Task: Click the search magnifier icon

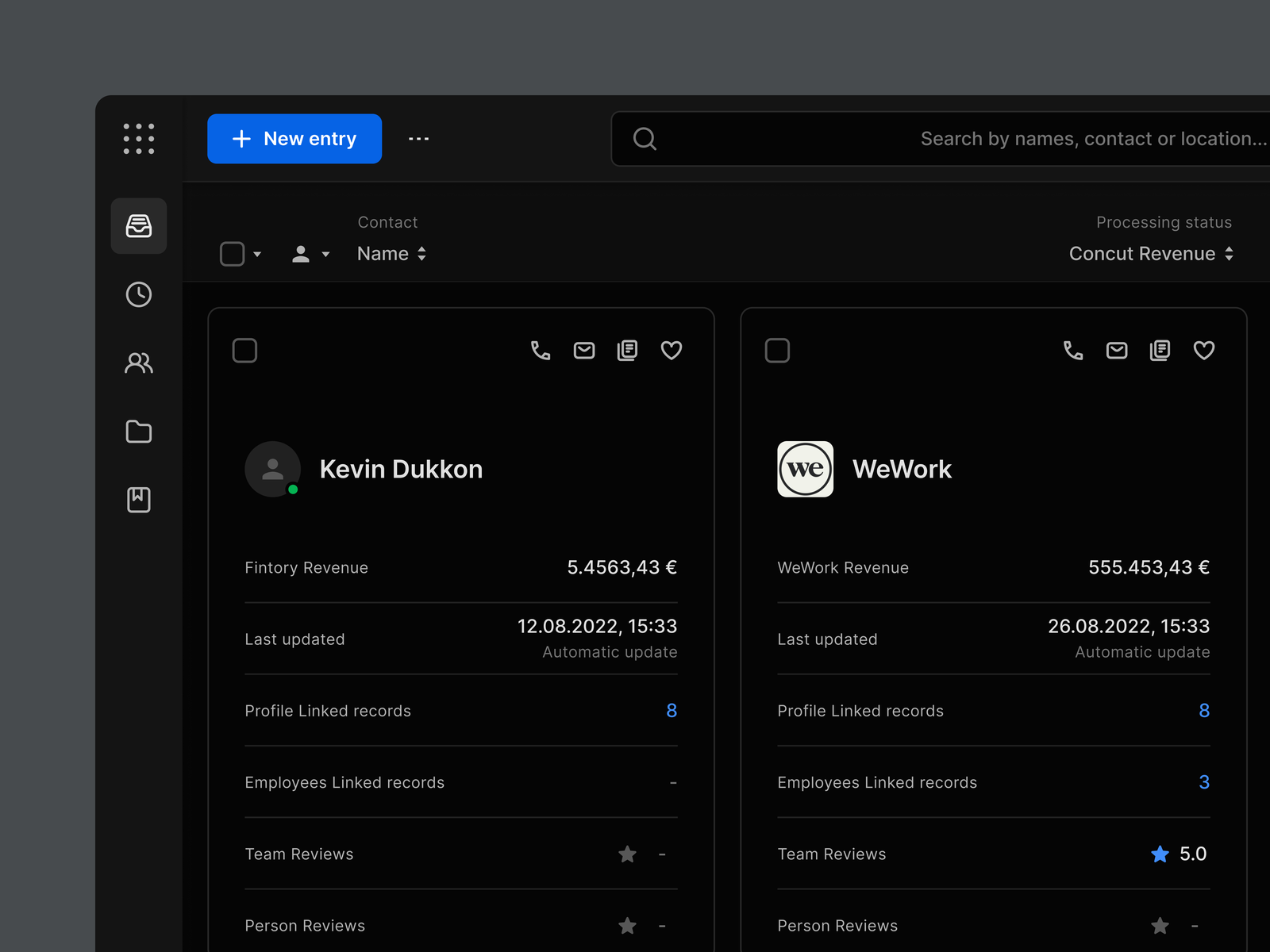Action: click(x=645, y=139)
